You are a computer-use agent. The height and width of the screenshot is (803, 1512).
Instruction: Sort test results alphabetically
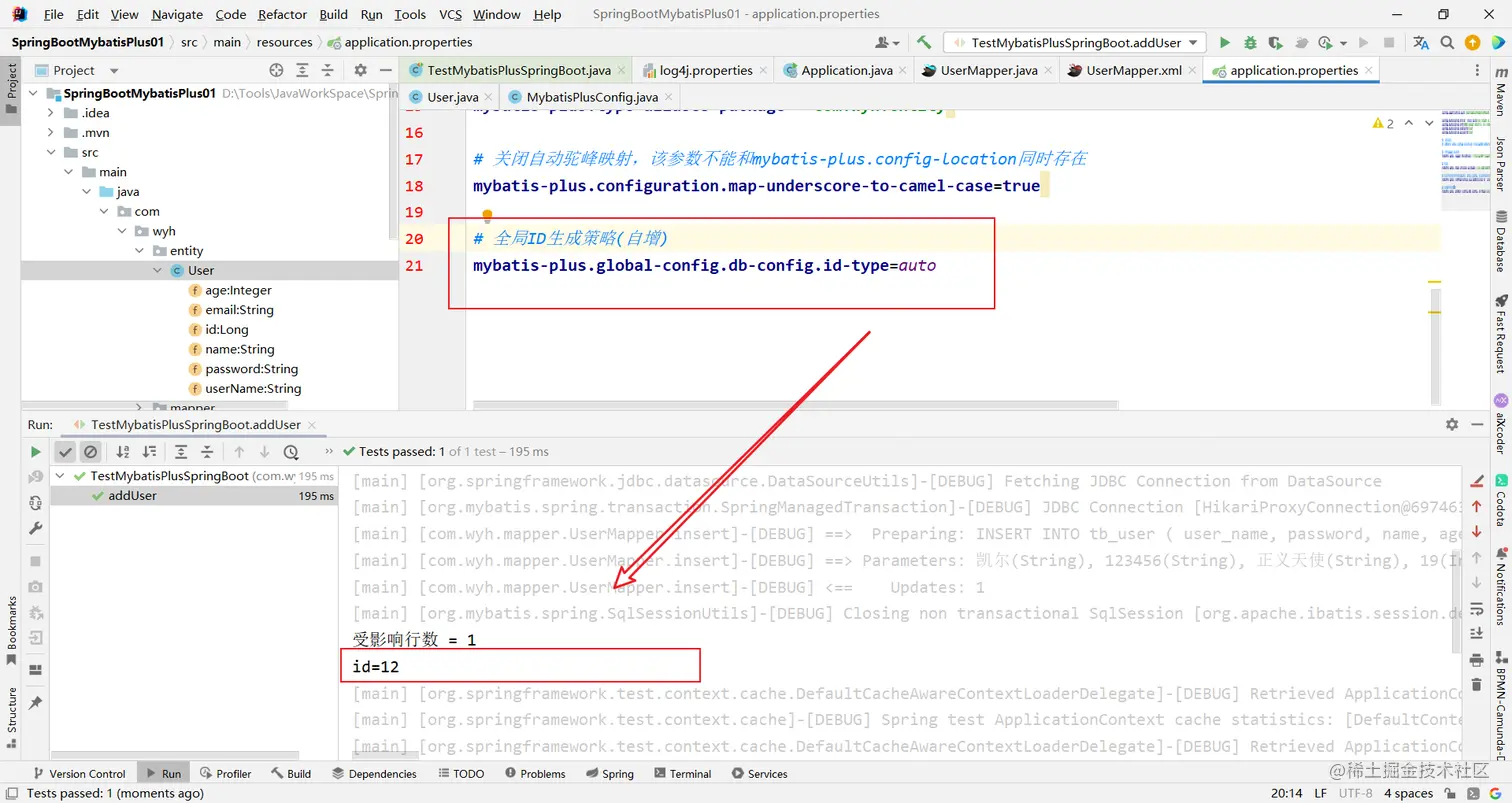[123, 452]
